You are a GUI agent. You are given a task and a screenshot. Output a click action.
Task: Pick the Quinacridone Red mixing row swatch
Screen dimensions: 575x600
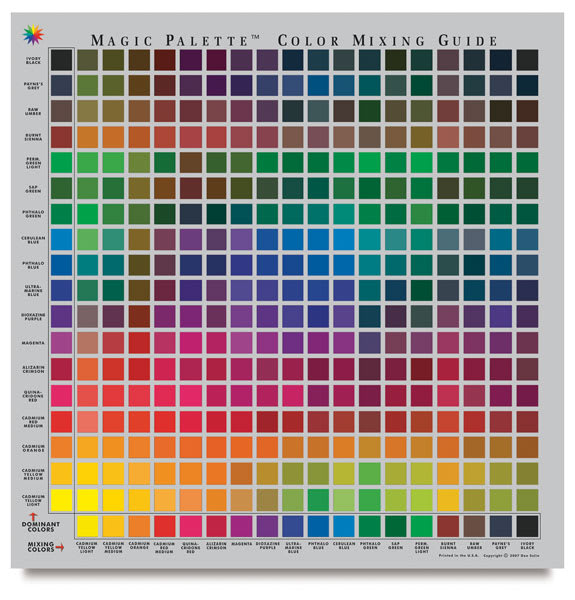191,526
